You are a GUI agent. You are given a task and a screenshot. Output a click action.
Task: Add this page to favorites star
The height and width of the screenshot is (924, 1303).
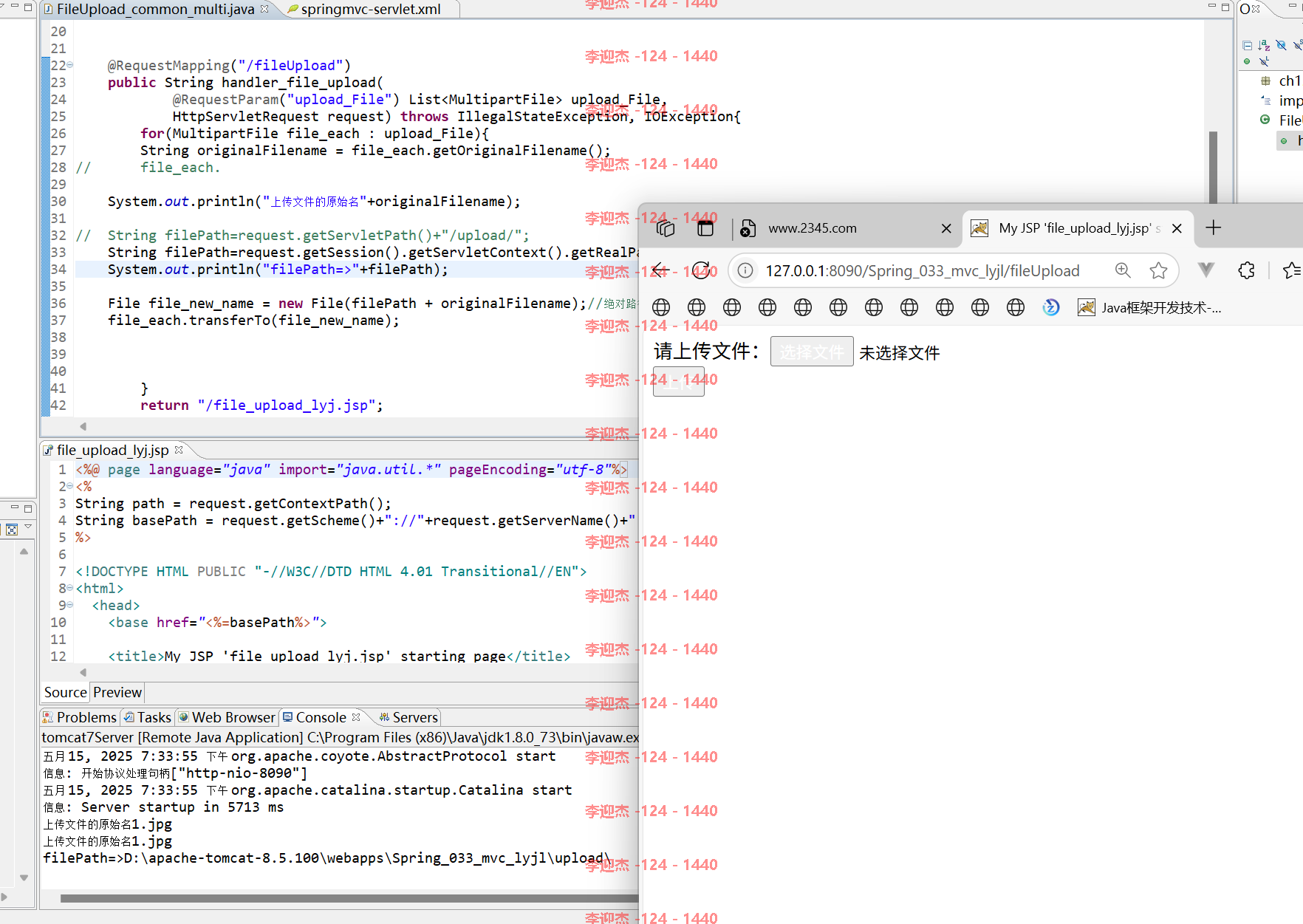1158,271
